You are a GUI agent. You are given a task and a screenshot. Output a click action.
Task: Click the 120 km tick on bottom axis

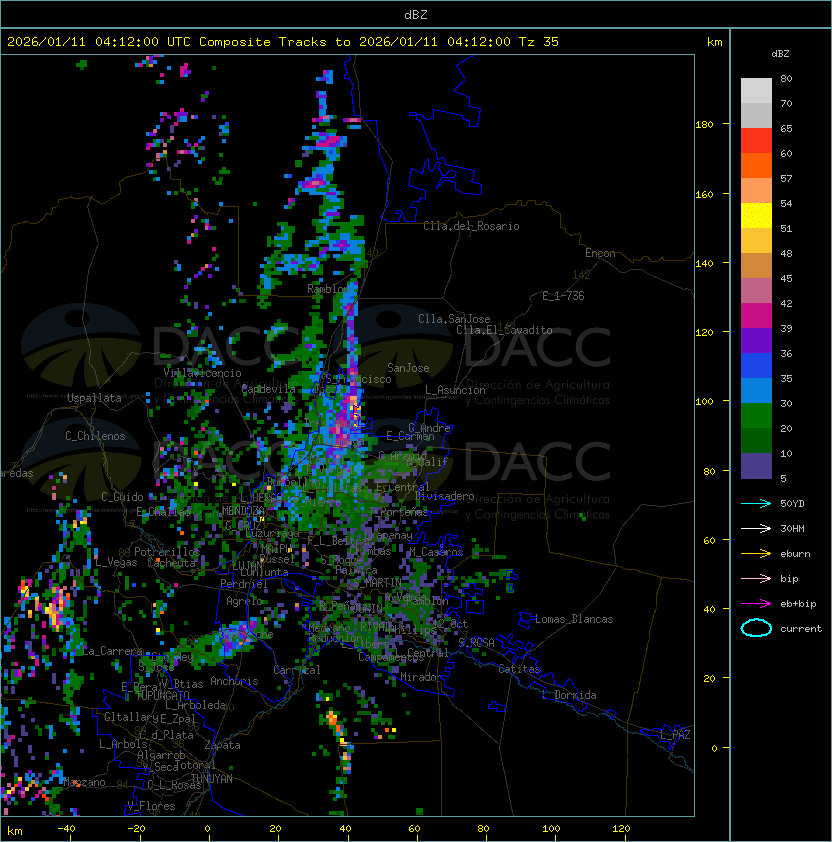[621, 829]
